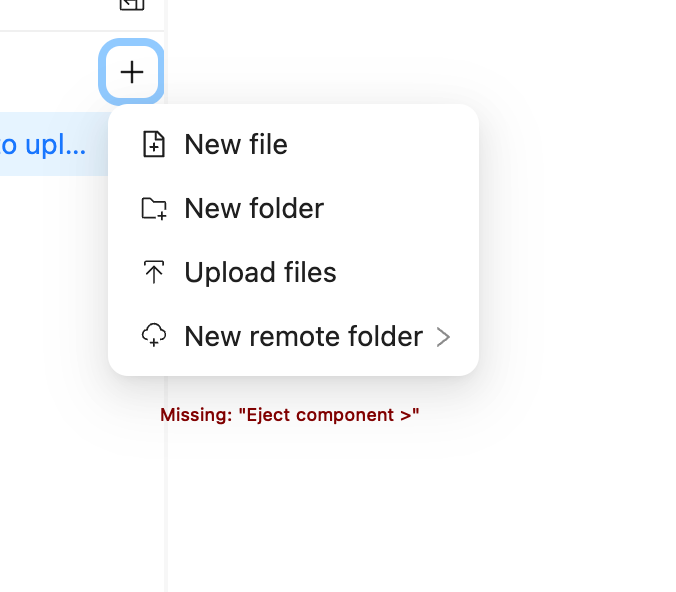Click the cloud icon for remote folder
The height and width of the screenshot is (592, 676).
click(153, 336)
